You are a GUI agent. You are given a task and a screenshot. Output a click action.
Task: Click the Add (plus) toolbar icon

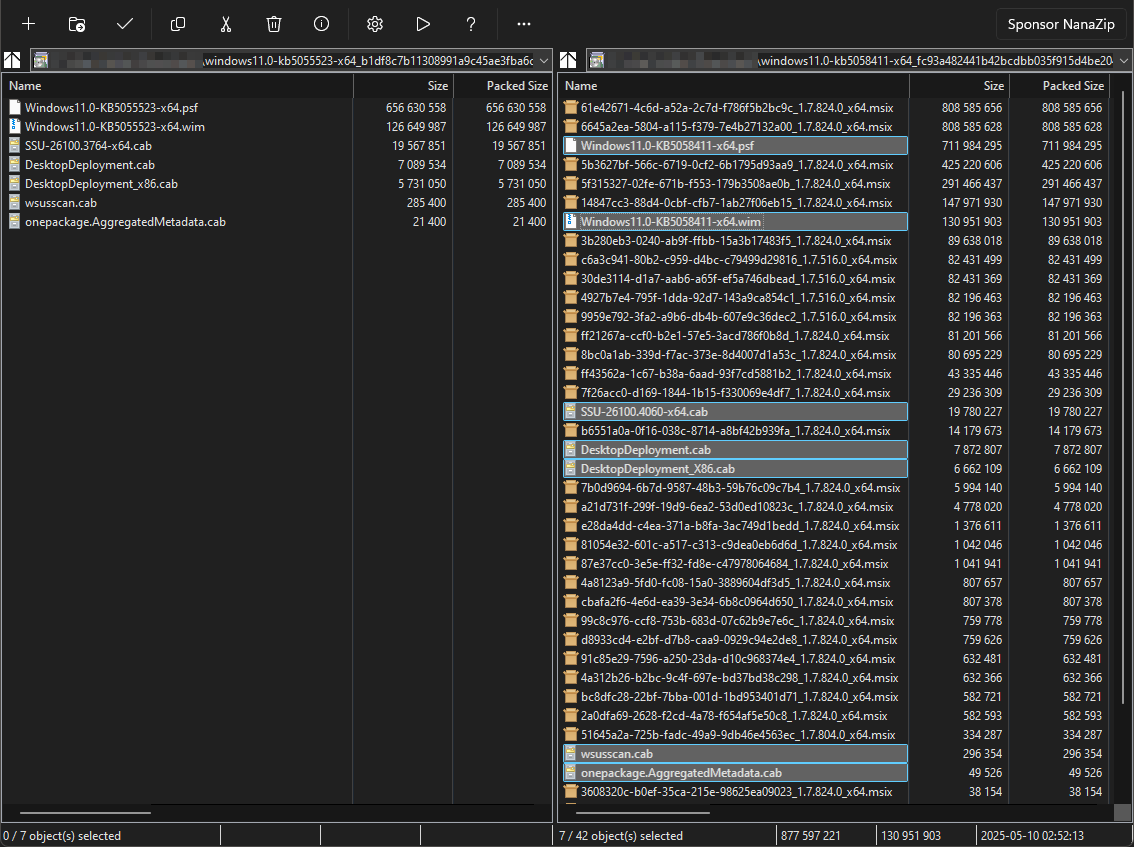[x=28, y=24]
